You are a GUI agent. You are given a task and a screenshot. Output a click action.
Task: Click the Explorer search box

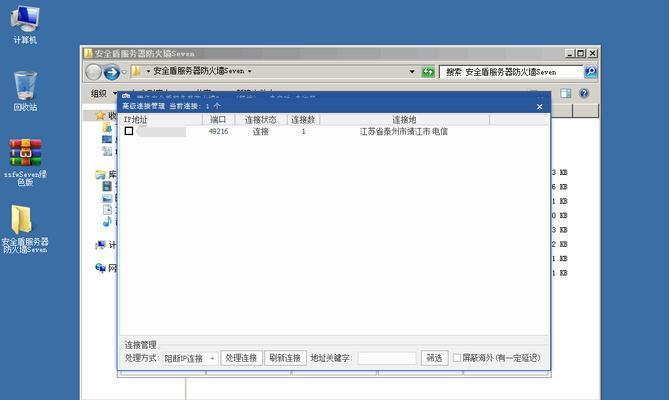click(511, 72)
